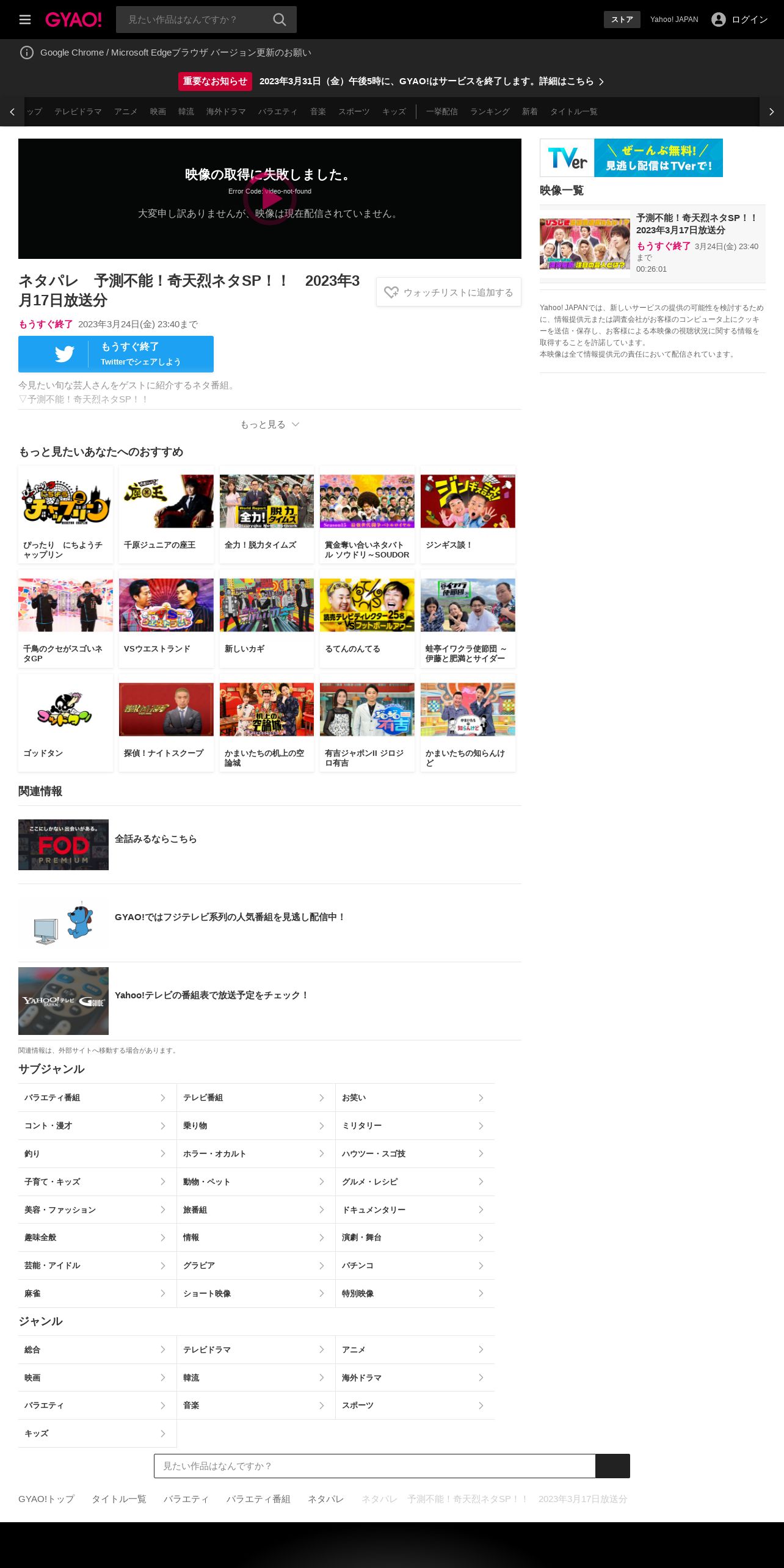Click the bottom search submit button
The height and width of the screenshot is (1568, 784).
click(612, 1466)
